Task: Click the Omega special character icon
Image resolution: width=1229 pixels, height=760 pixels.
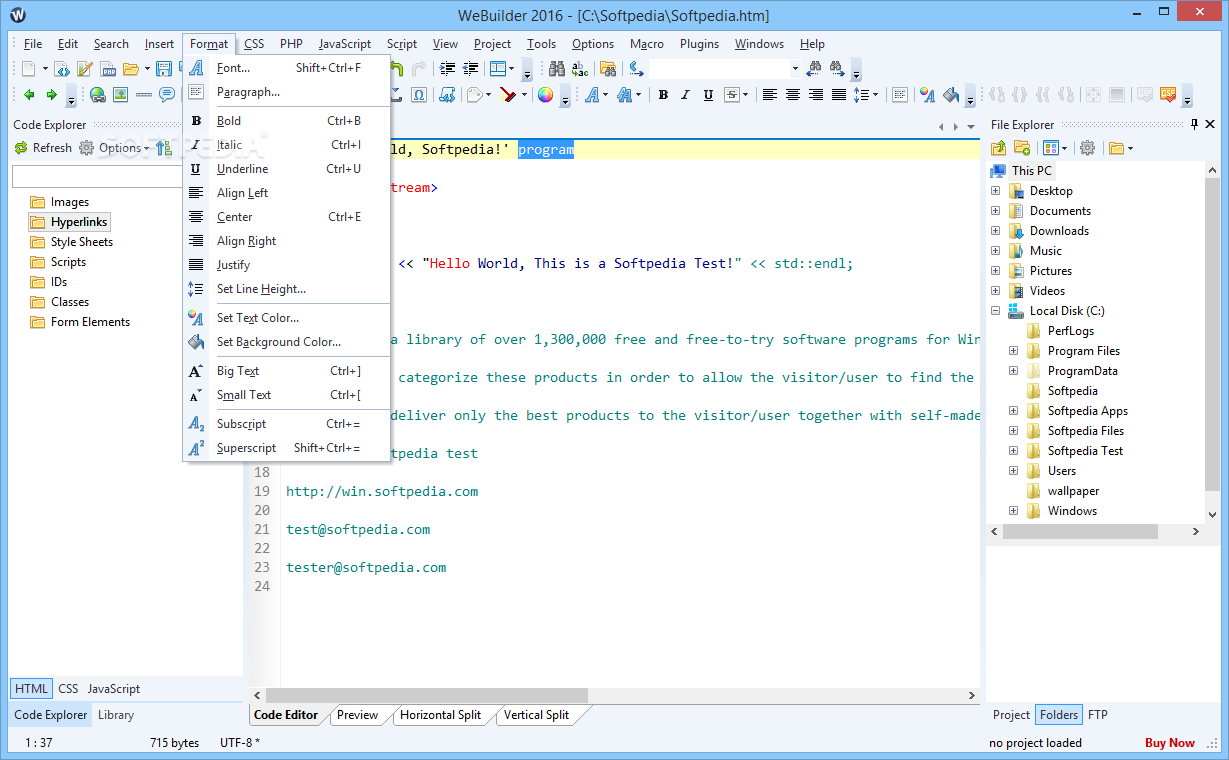Action: 419,95
